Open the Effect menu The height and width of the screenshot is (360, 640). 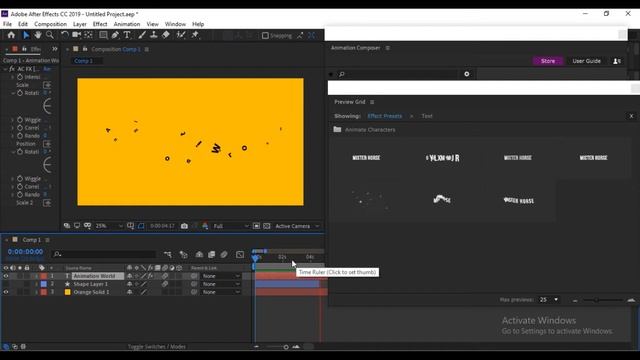click(100, 24)
